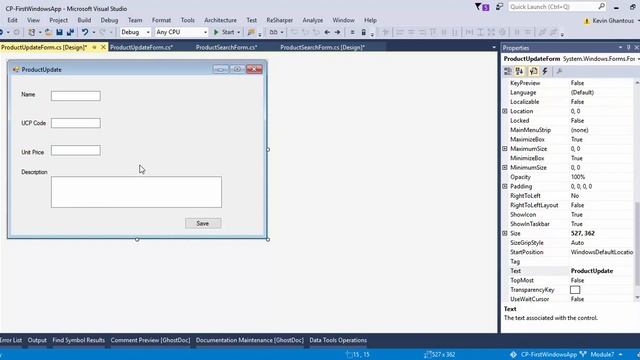The image size is (640, 360).
Task: Expand the MinimumSize property
Action: pos(505,167)
